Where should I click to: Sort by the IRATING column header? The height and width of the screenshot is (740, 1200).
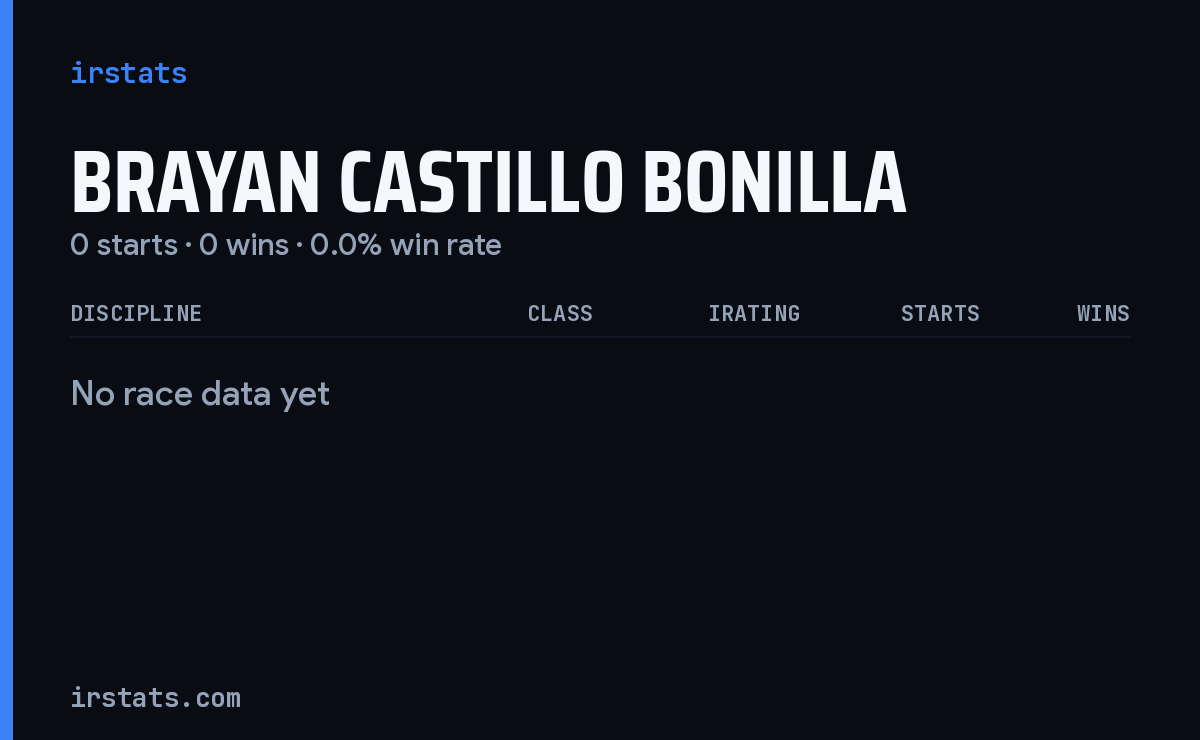point(754,314)
